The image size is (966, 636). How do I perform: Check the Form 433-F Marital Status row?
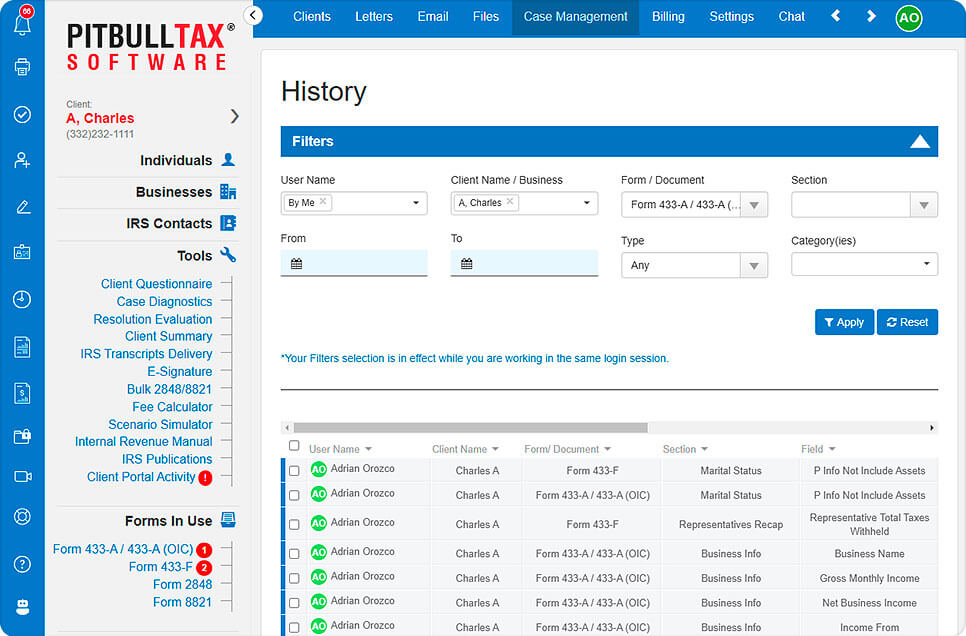pos(294,471)
